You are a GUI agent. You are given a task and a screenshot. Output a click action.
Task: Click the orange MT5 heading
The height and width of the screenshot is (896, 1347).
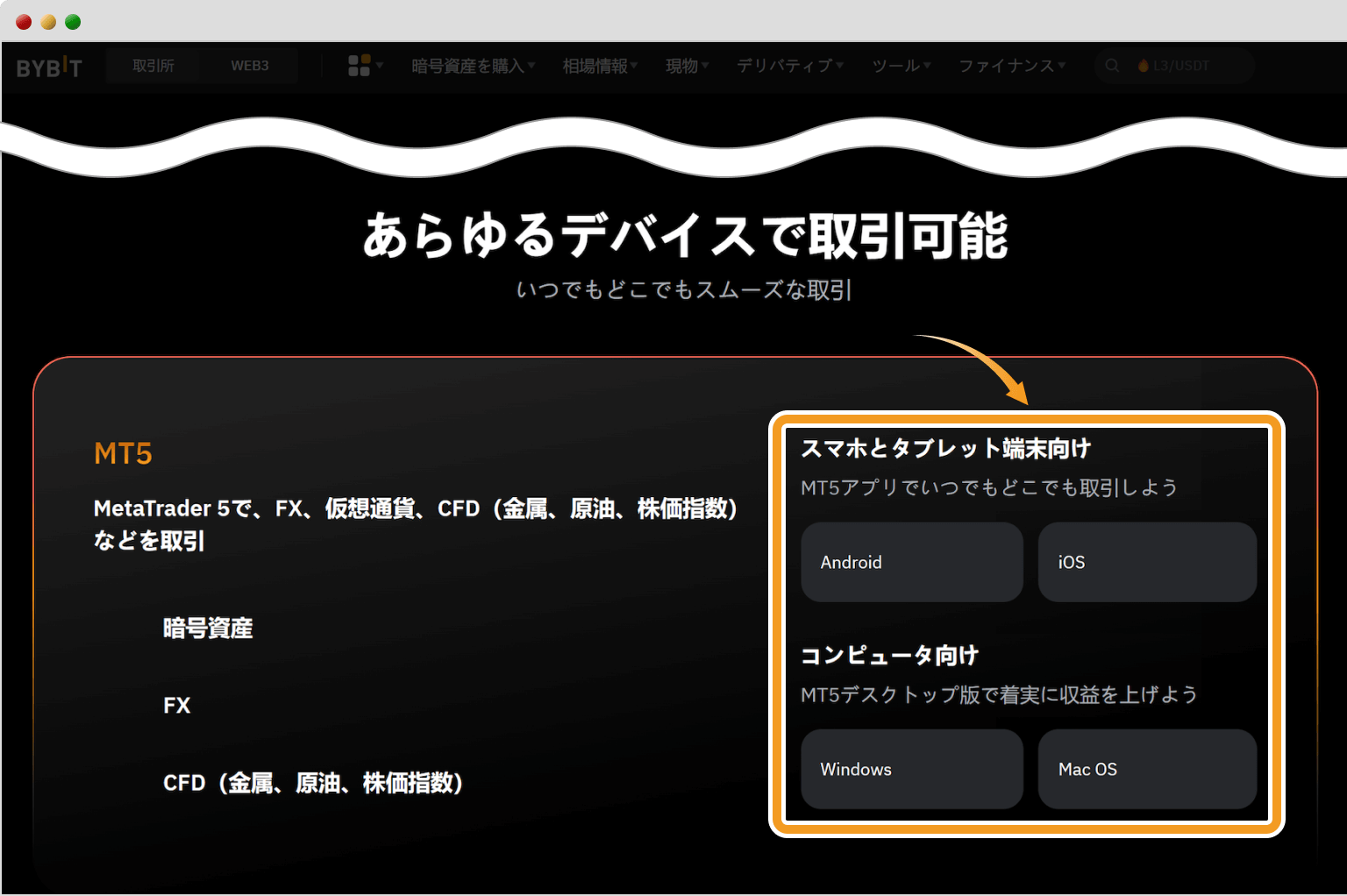pyautogui.click(x=123, y=453)
